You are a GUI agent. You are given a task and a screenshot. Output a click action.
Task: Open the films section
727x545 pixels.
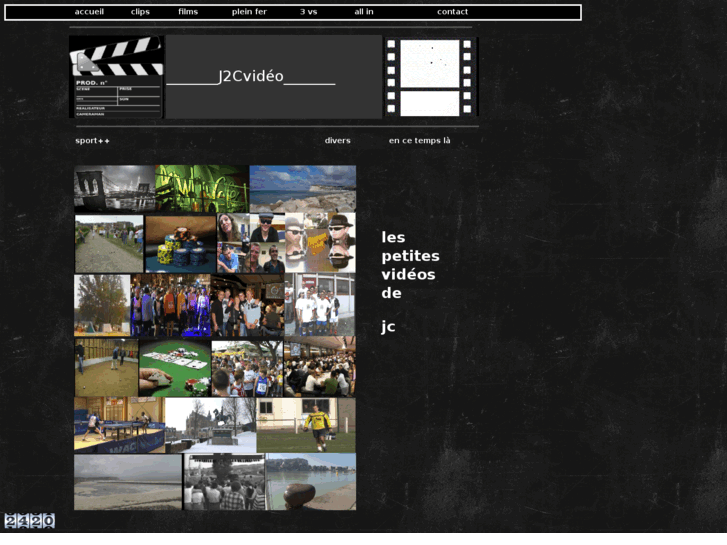(188, 12)
